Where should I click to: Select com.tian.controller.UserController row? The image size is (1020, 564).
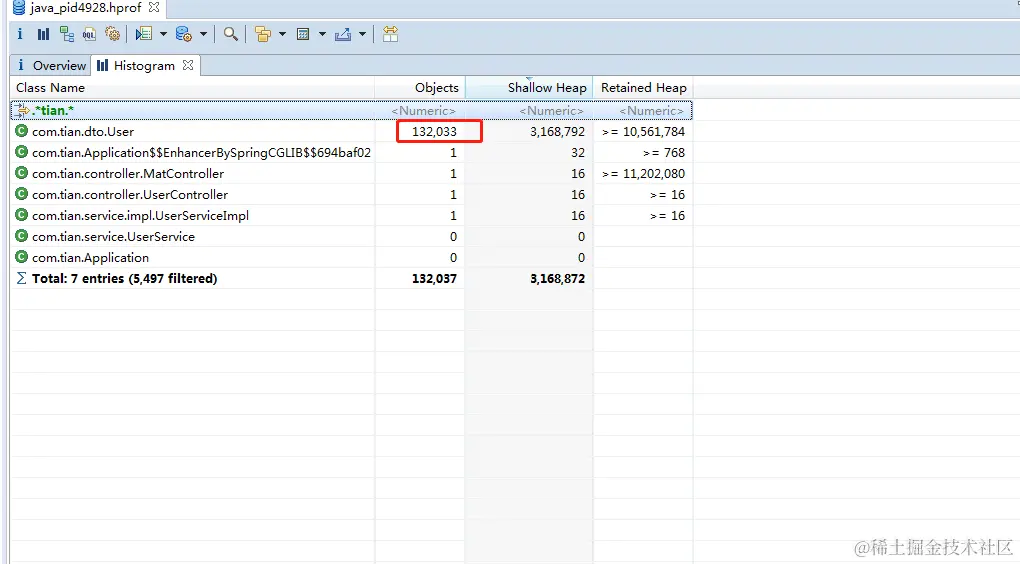351,195
